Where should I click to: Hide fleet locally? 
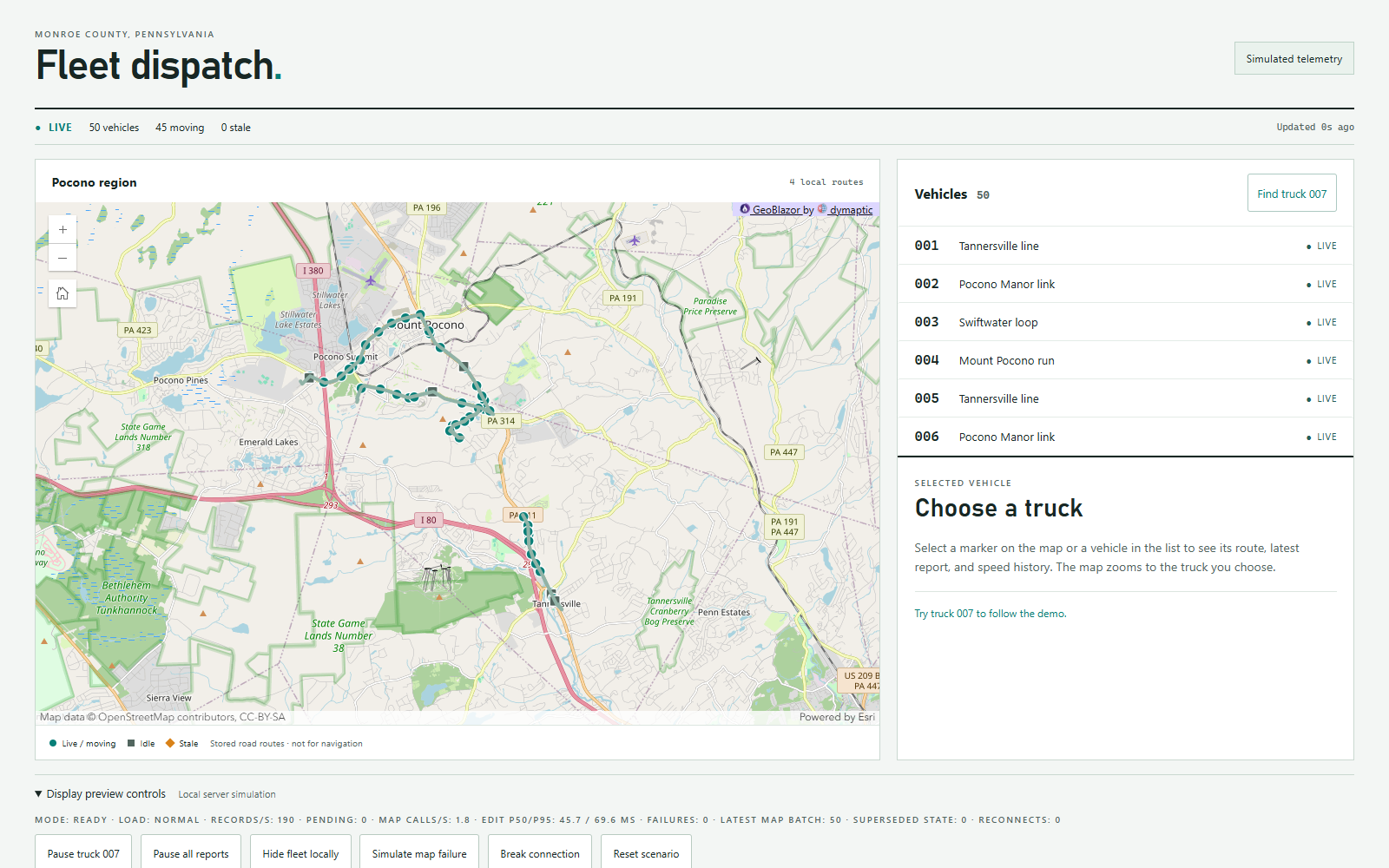300,853
